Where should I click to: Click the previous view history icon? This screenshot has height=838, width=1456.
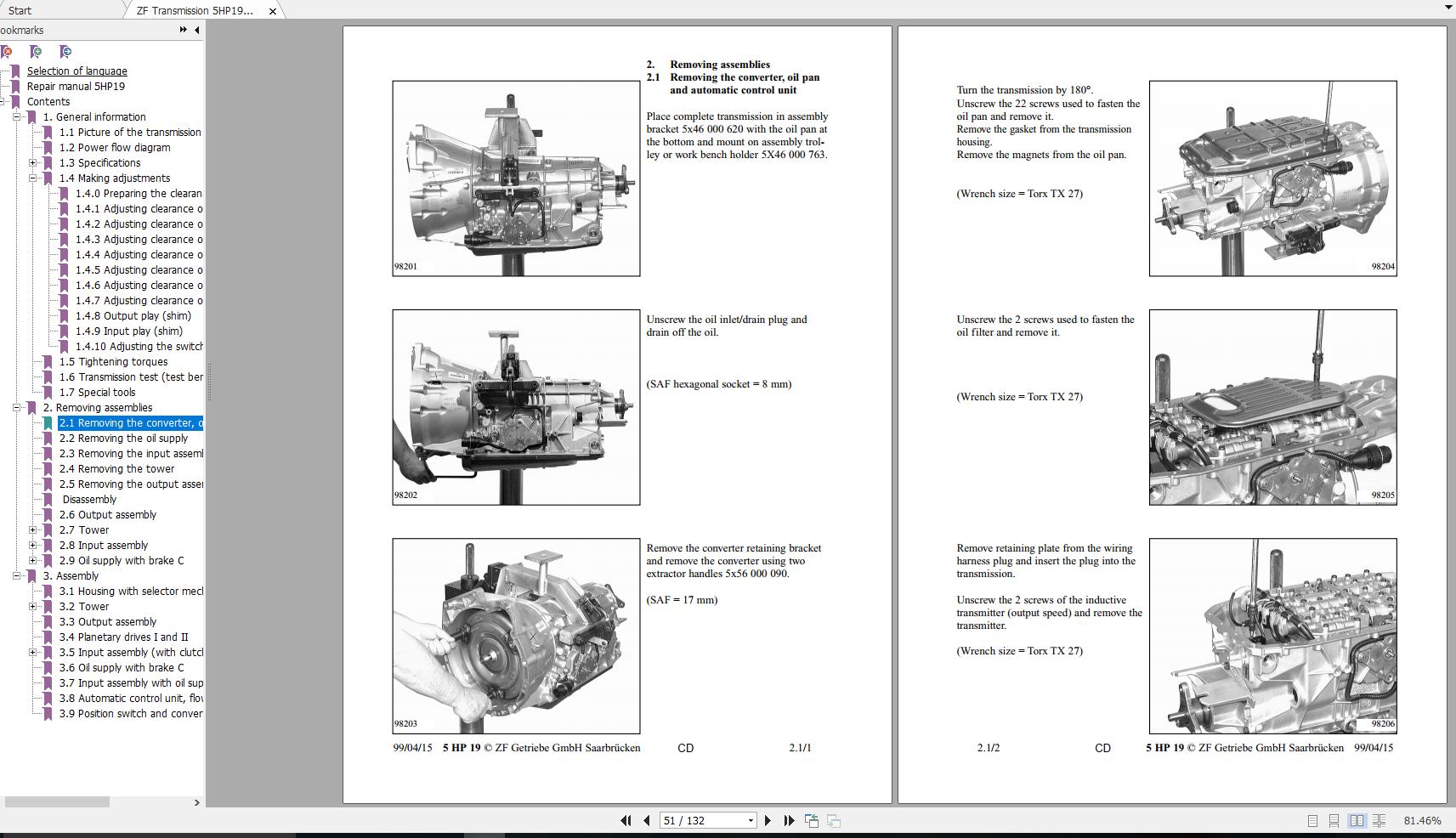[x=811, y=820]
